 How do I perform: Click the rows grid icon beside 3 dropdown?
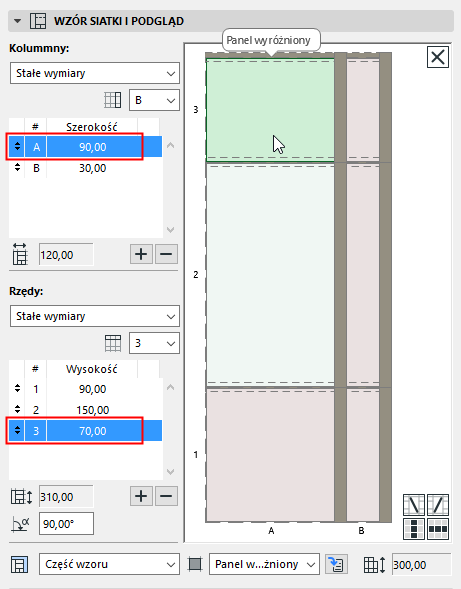(x=113, y=343)
